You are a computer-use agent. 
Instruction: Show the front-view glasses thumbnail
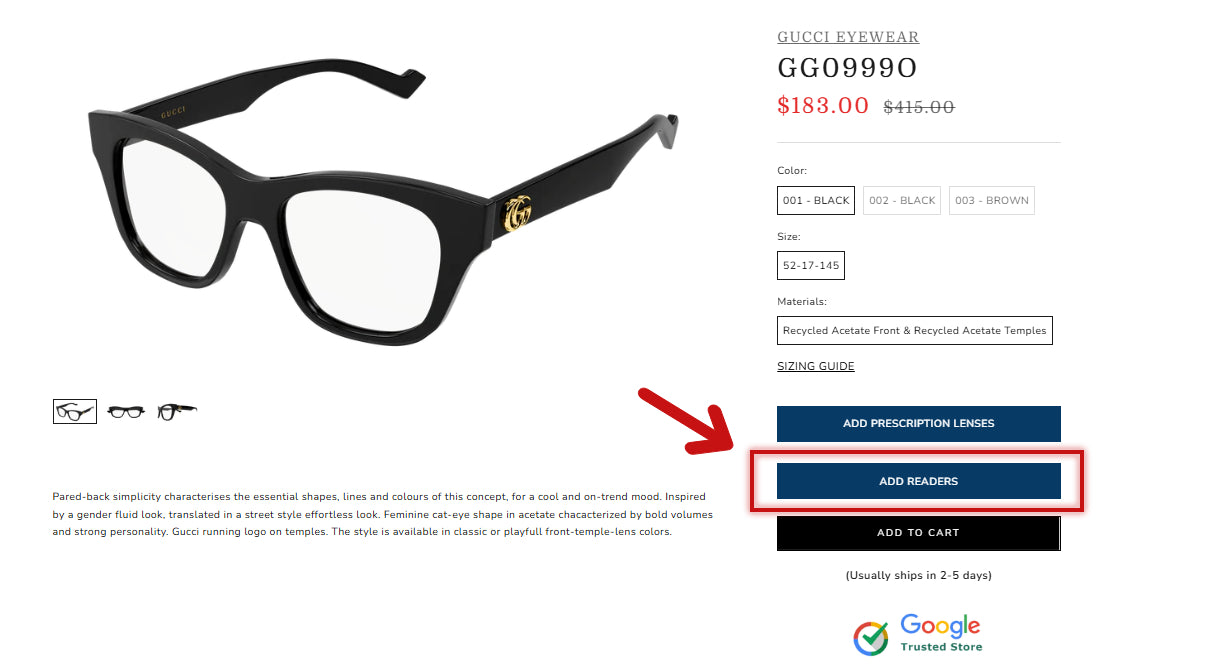coord(126,411)
